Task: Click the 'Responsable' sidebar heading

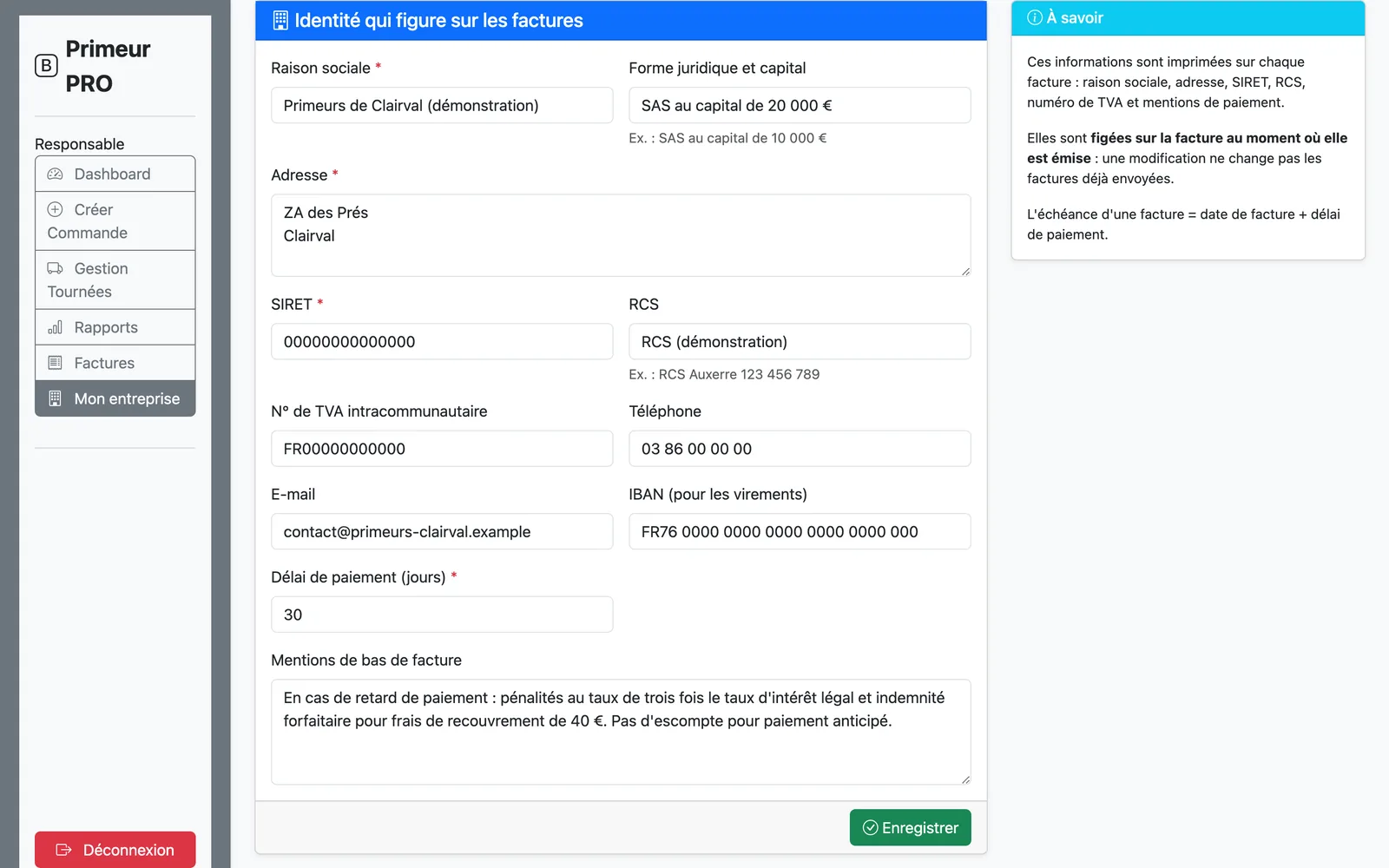Action: coord(80,144)
